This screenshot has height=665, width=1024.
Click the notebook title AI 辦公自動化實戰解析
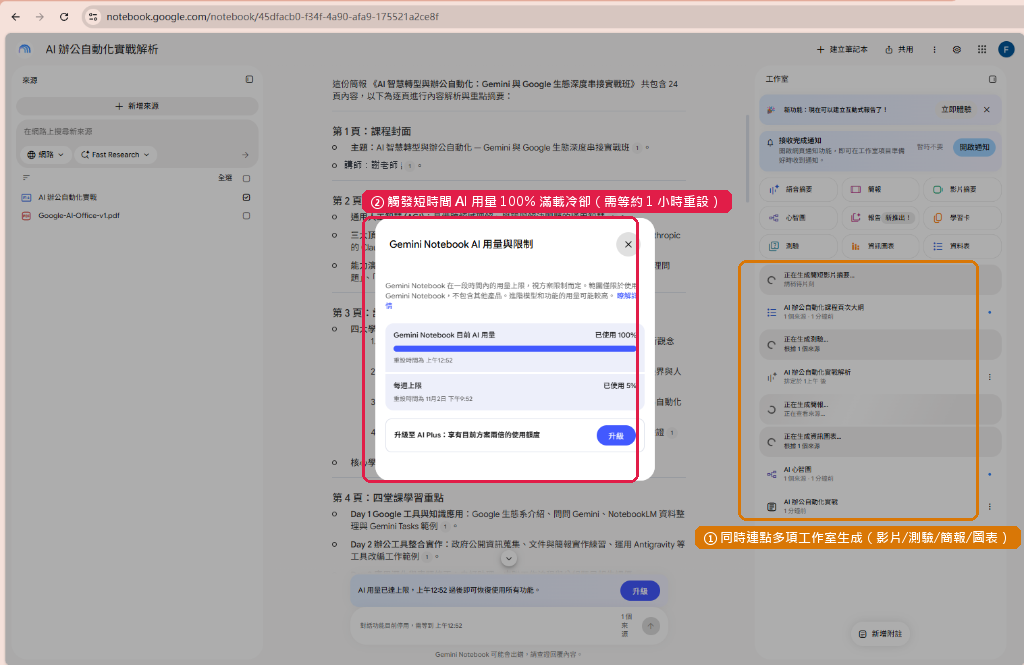click(x=102, y=49)
